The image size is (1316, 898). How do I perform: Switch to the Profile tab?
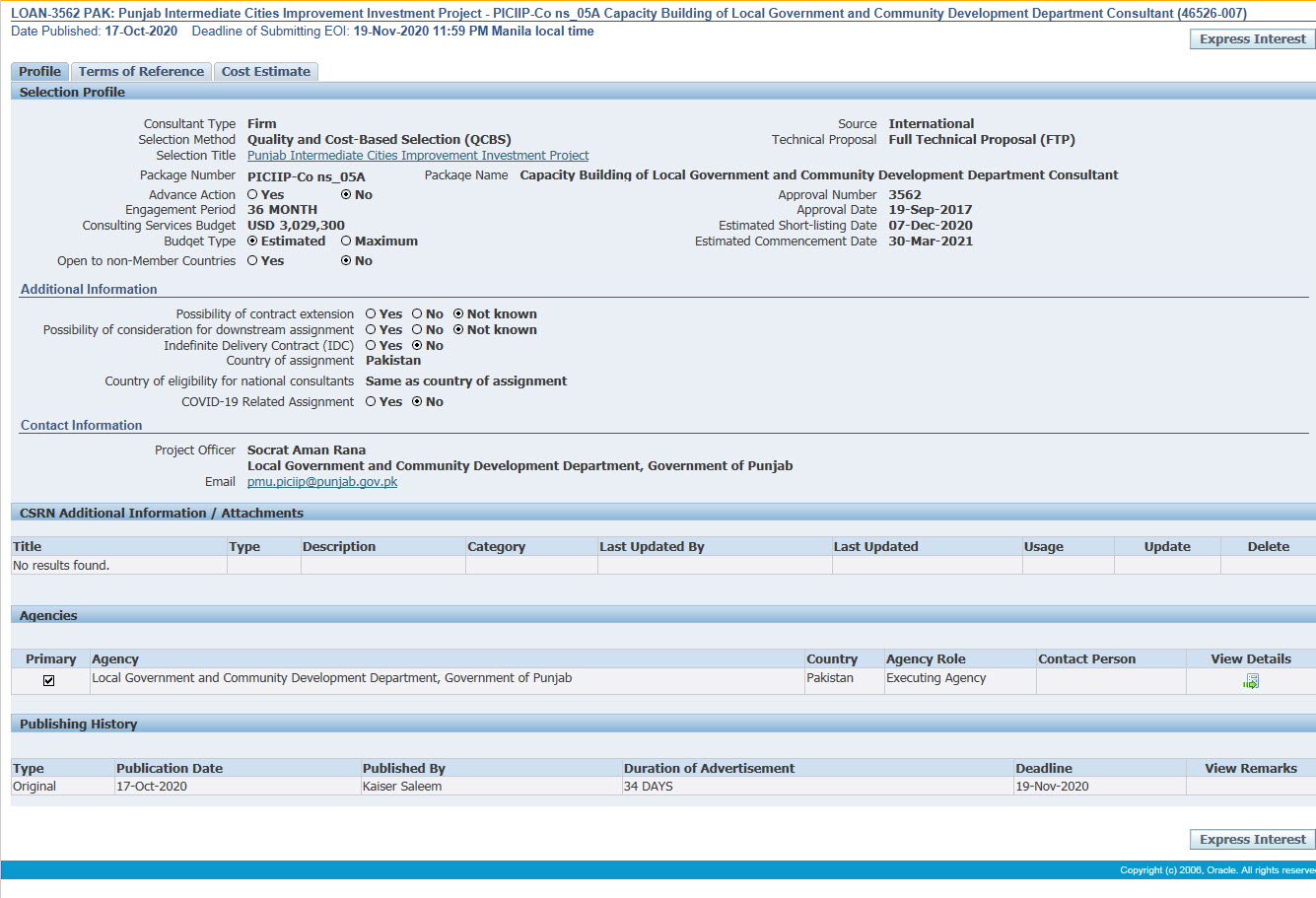click(x=39, y=72)
